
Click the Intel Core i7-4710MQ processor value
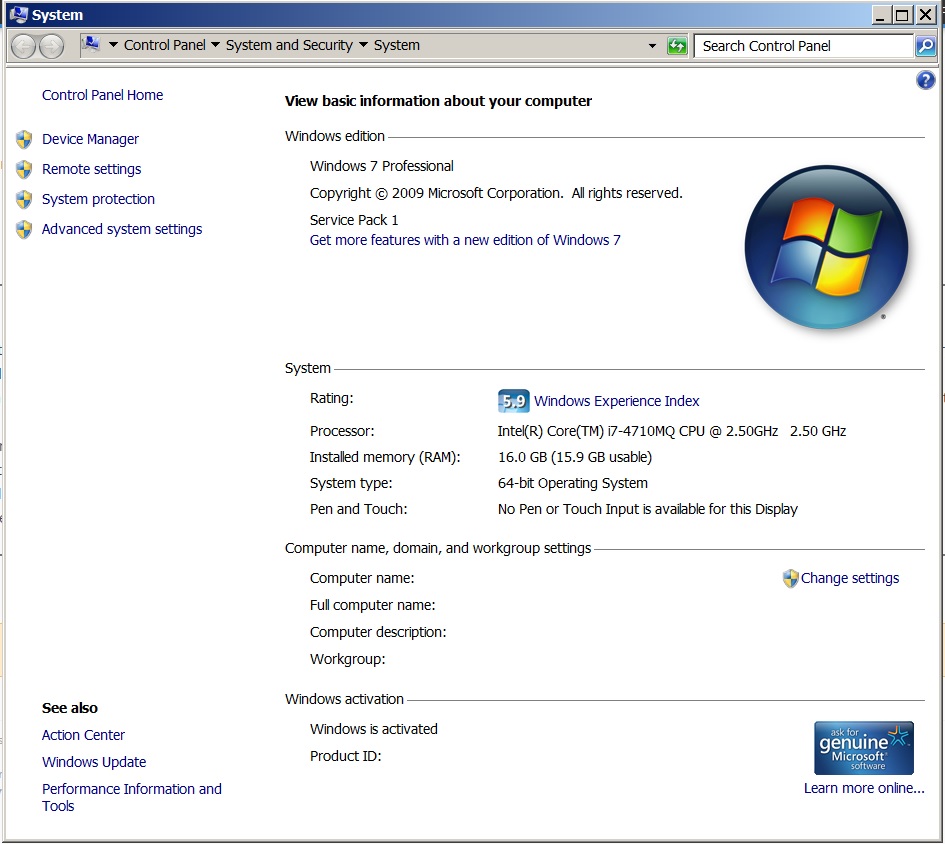(671, 432)
